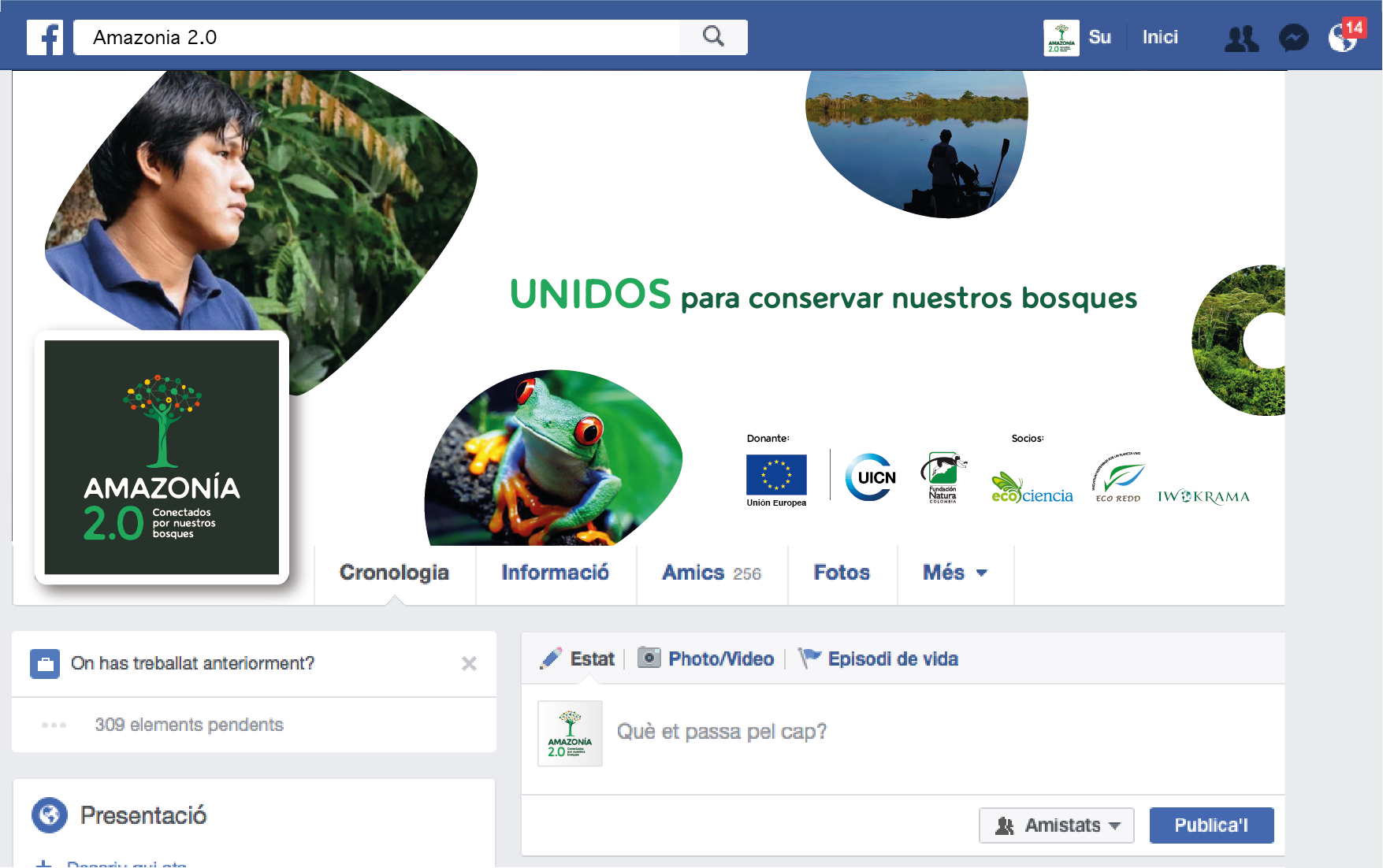
Task: Open the notifications globe icon
Action: point(1342,38)
